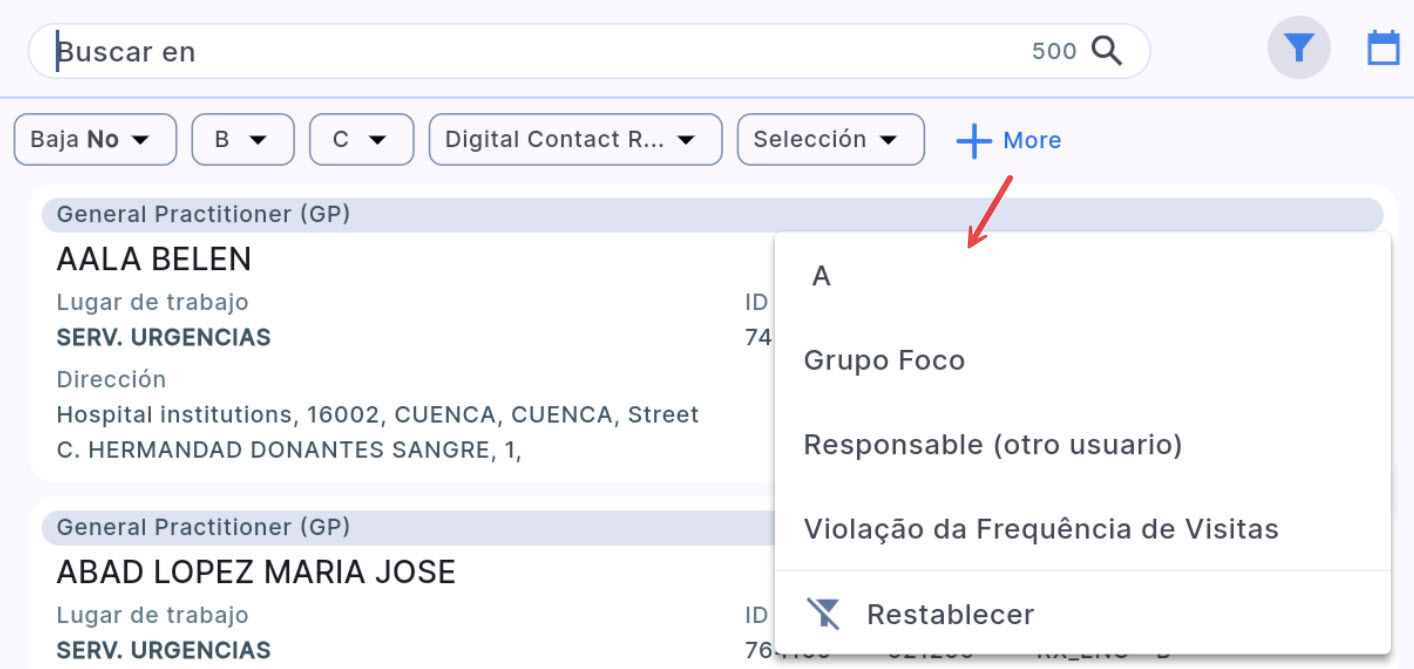Screen dimensions: 1414x669
Task: Open the Selección dropdown
Action: 830,139
